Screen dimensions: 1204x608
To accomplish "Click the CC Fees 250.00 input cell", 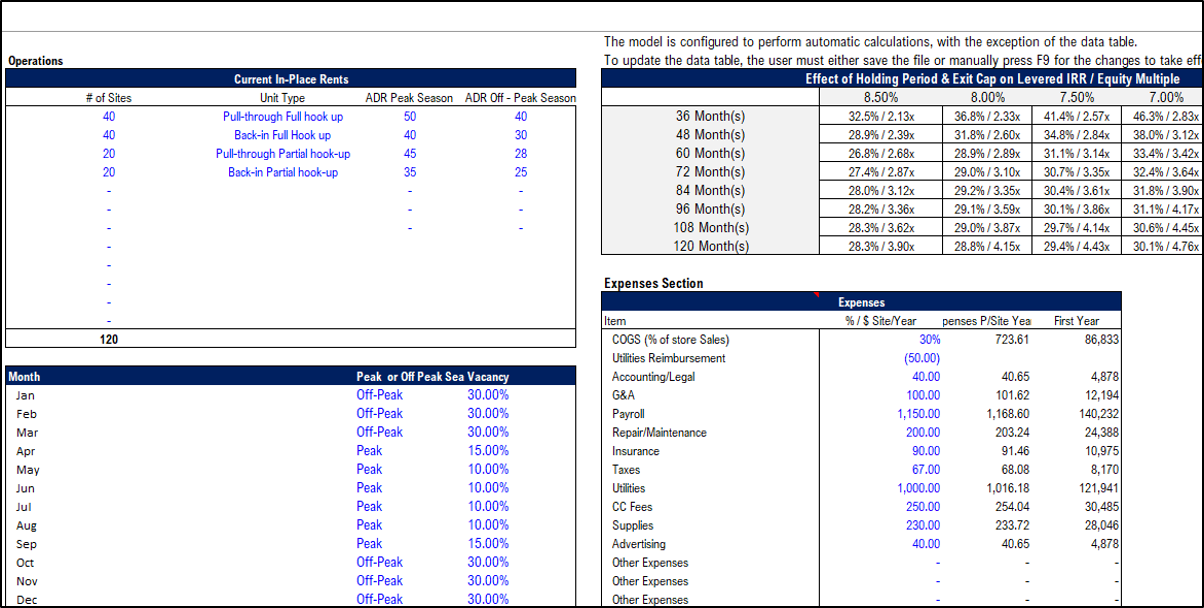I will [922, 507].
